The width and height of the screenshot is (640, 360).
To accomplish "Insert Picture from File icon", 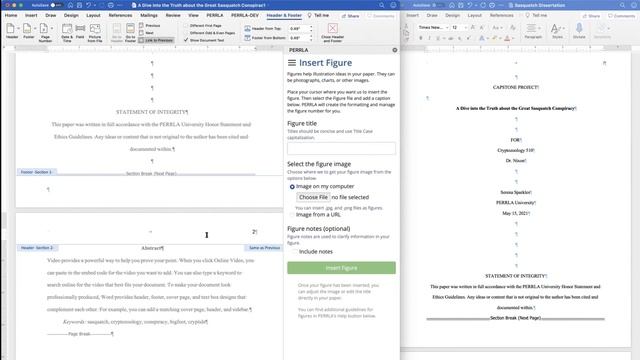I will [95, 29].
